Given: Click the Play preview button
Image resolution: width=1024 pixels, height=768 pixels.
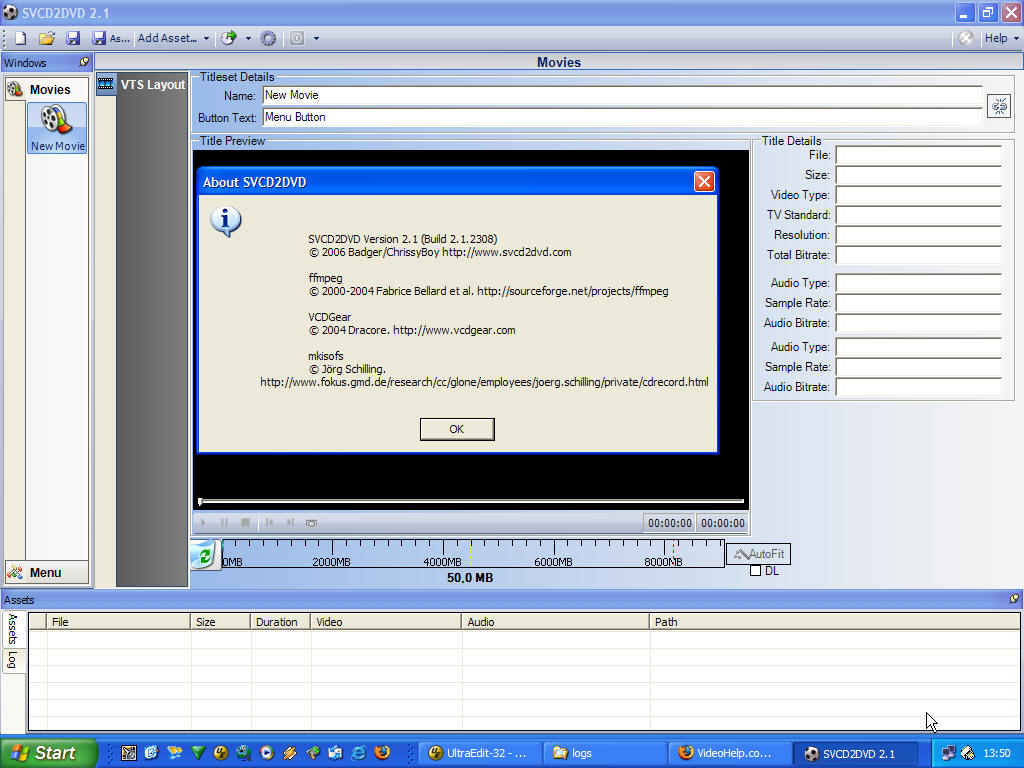Looking at the screenshot, I should click(x=203, y=522).
